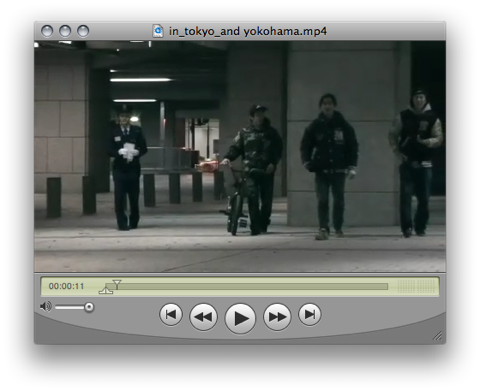This screenshot has height=391, width=480.
Task: Click the resize grip in the window corner
Action: click(x=437, y=336)
